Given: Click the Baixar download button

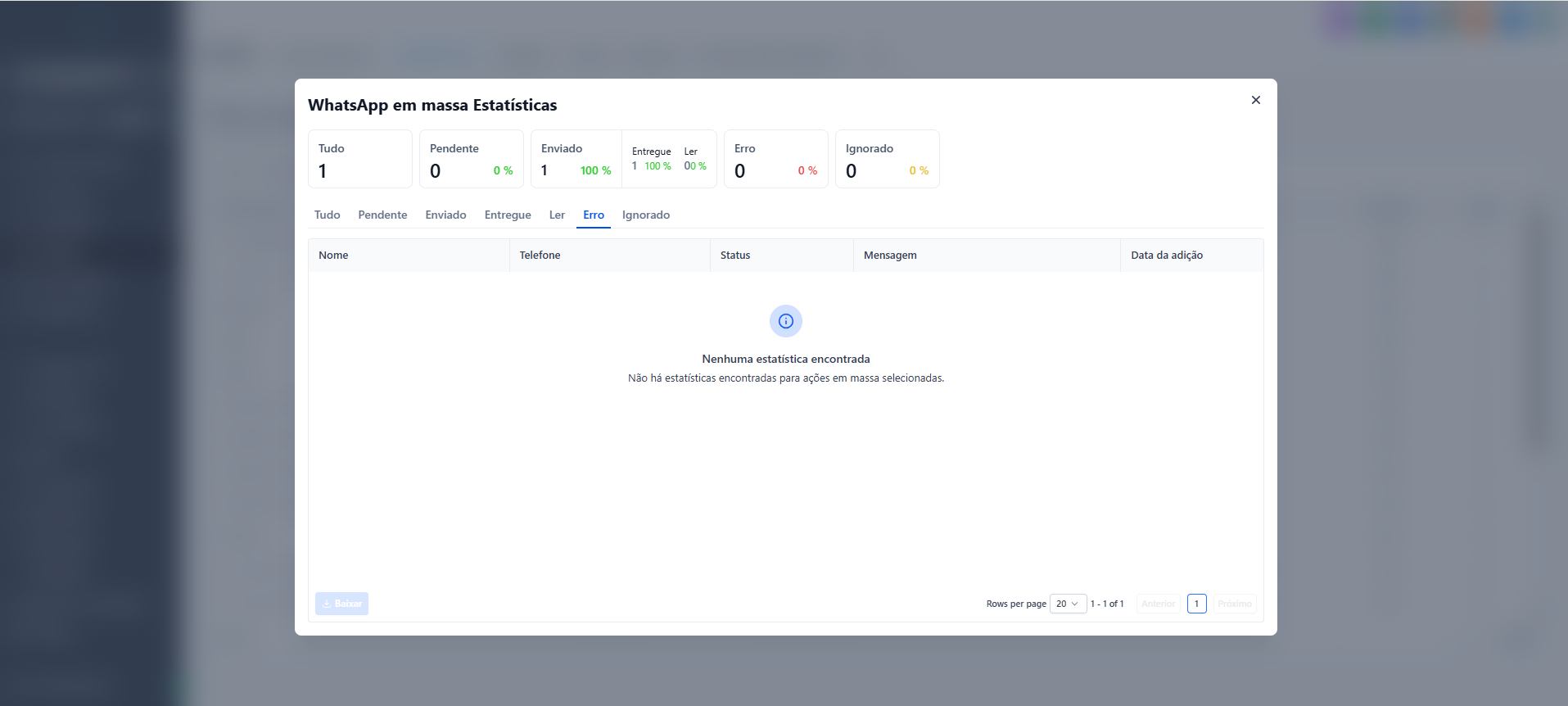Looking at the screenshot, I should [x=341, y=604].
